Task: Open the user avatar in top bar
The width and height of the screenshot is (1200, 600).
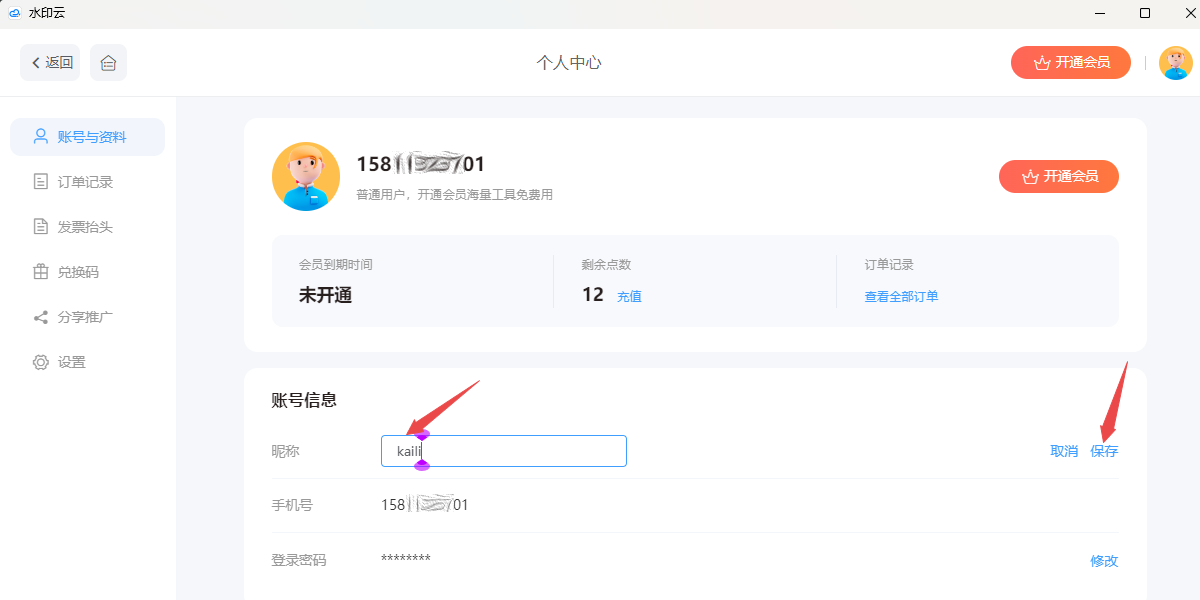Action: point(1175,62)
